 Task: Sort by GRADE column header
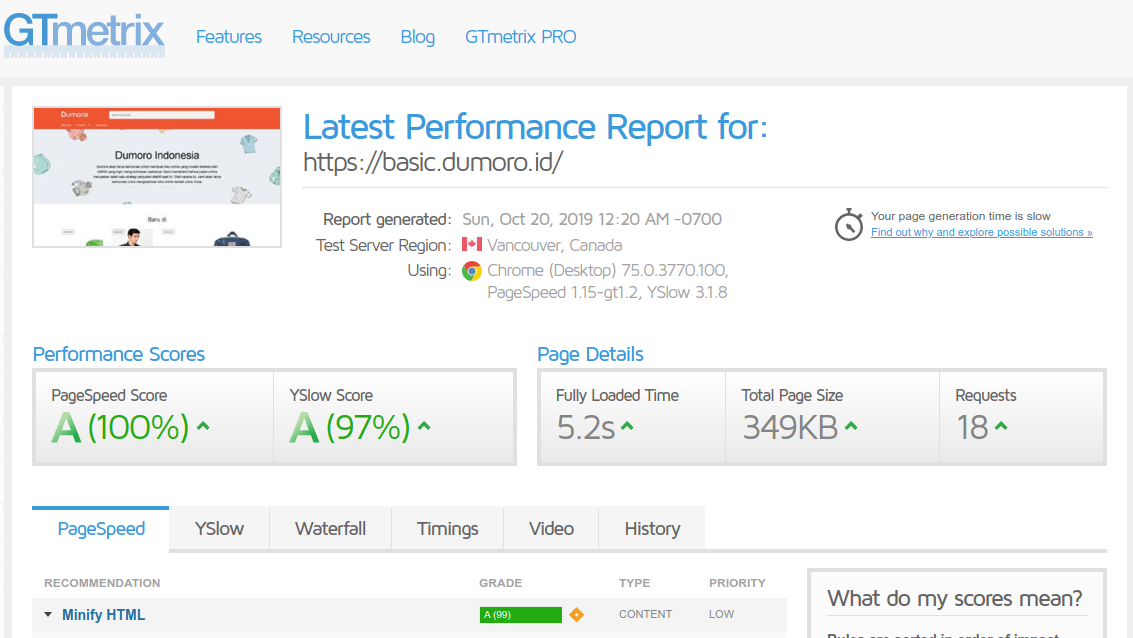500,583
